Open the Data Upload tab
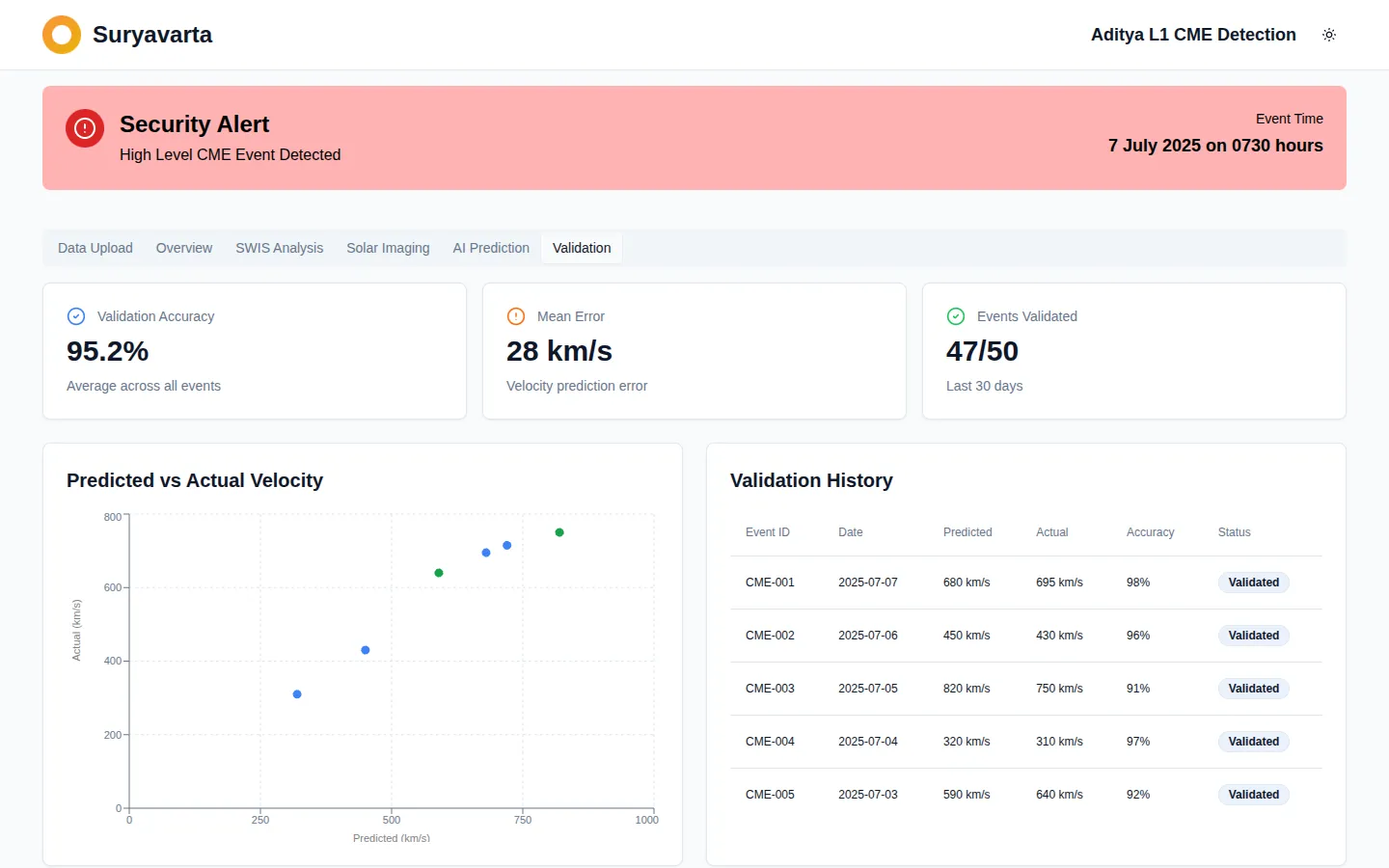Image resolution: width=1389 pixels, height=868 pixels. pyautogui.click(x=95, y=248)
